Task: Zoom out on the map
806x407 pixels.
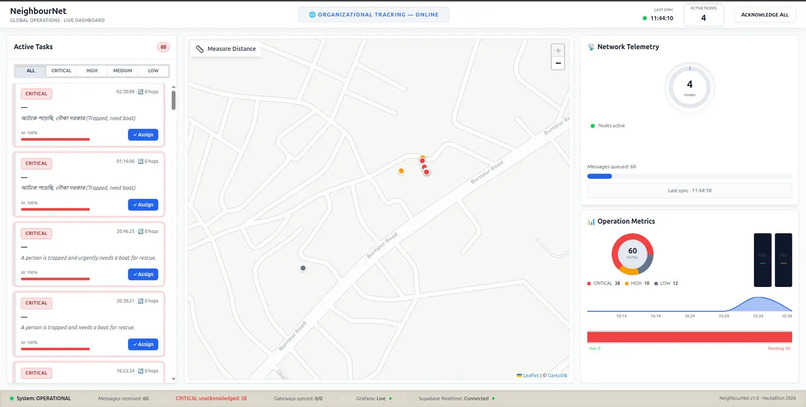Action: click(x=558, y=63)
